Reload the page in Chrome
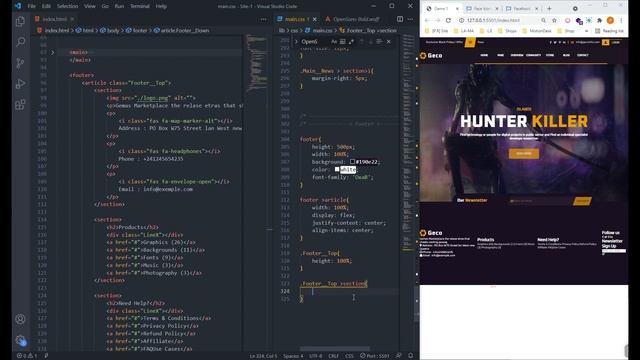Image resolution: width=640 pixels, height=360 pixels. click(x=448, y=20)
